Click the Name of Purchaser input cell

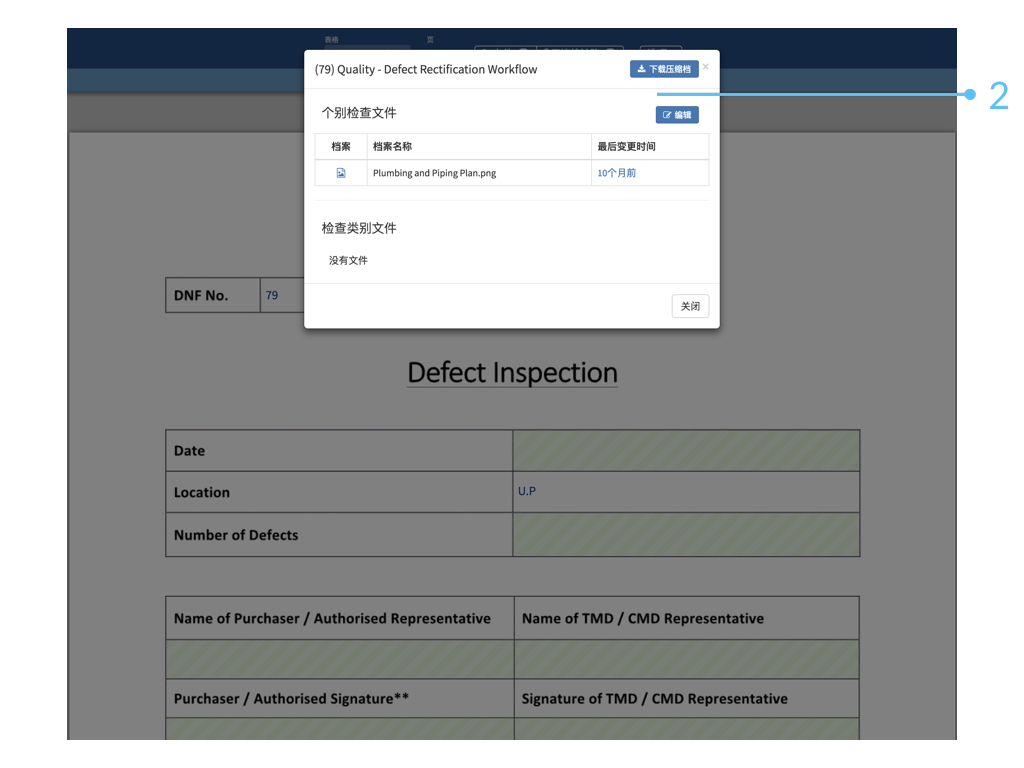[x=340, y=659]
